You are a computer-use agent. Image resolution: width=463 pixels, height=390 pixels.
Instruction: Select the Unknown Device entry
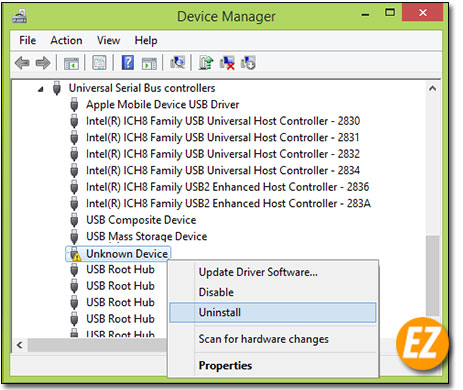click(x=127, y=254)
